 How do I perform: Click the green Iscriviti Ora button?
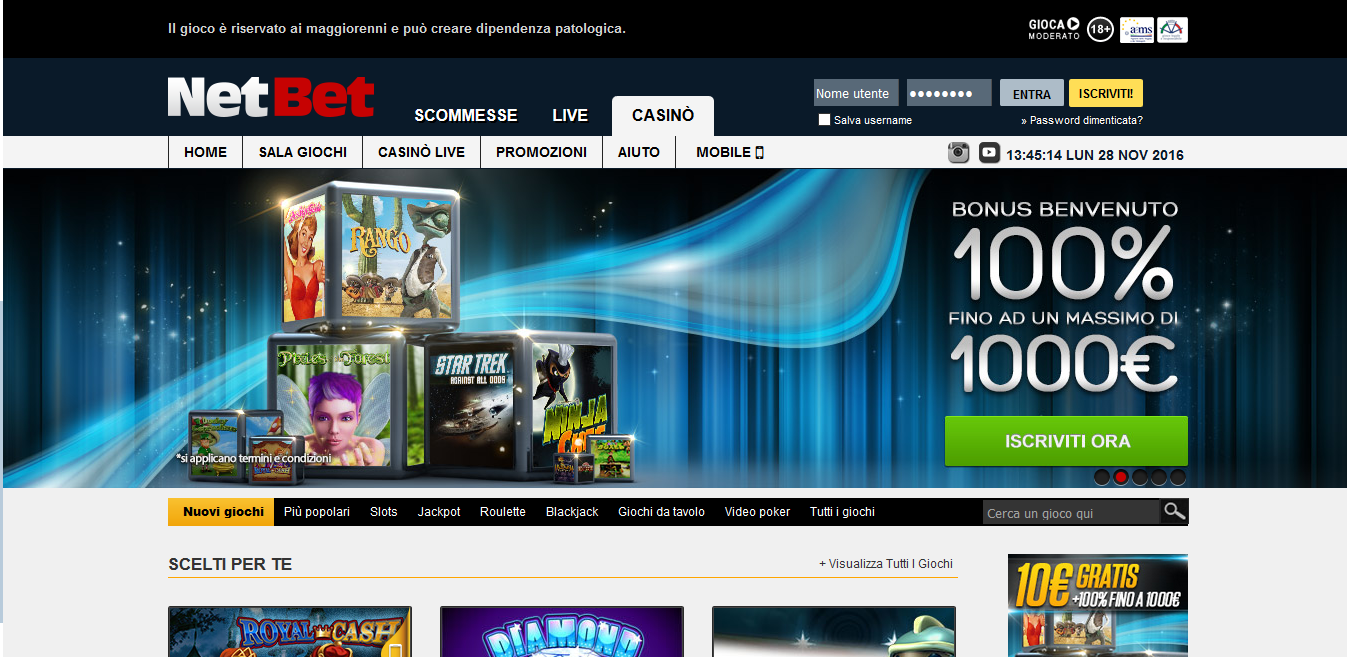(x=1067, y=441)
